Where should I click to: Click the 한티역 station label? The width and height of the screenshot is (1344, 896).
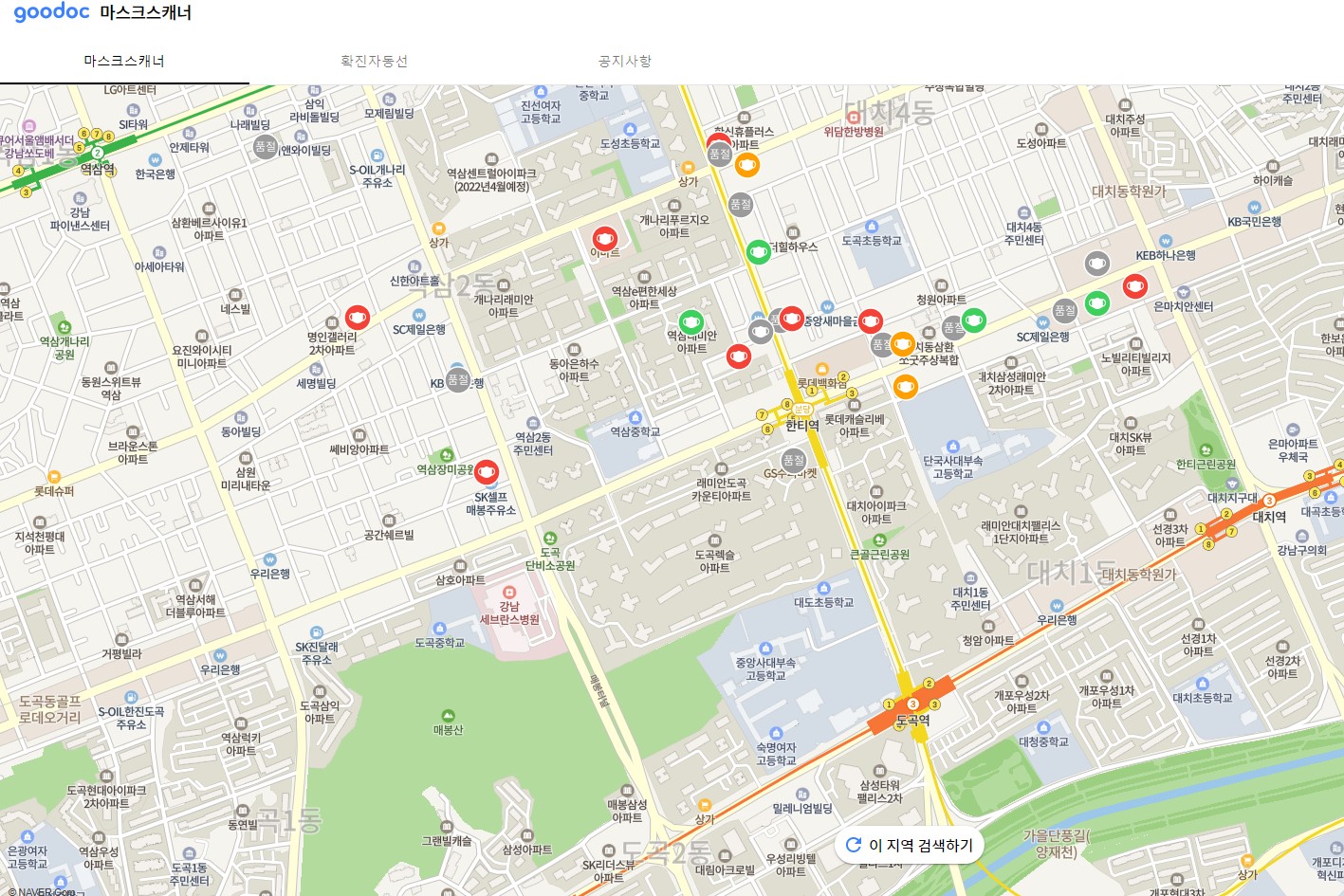802,426
